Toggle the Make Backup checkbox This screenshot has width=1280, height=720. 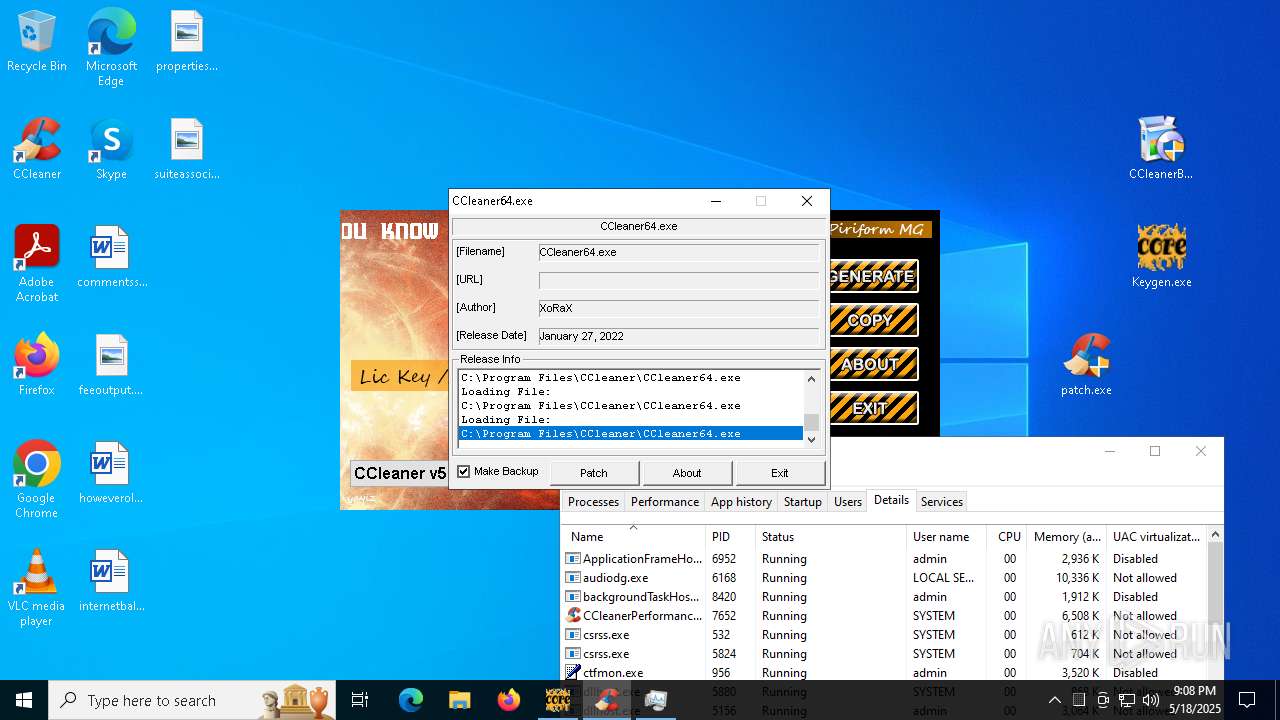[x=463, y=471]
